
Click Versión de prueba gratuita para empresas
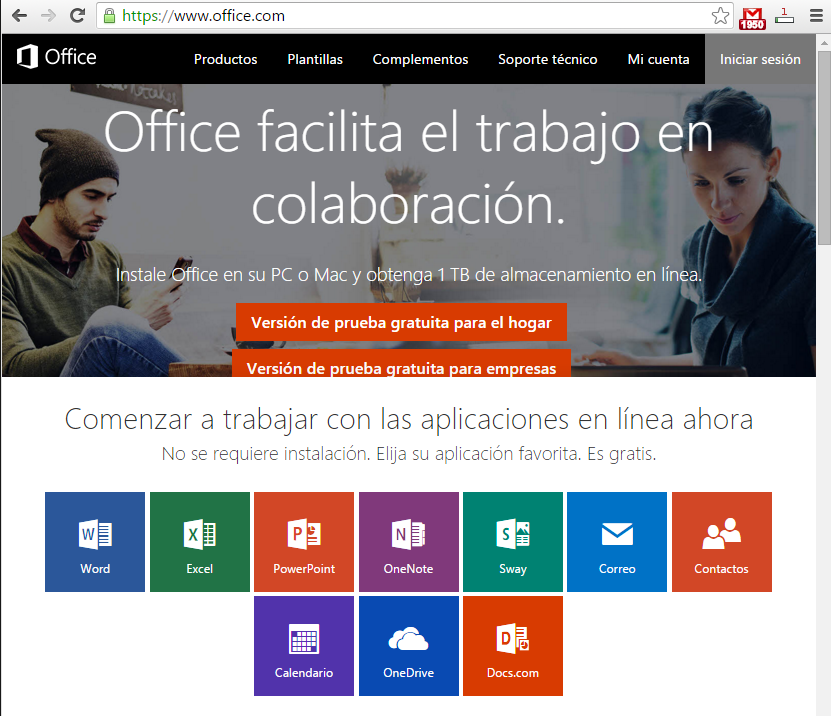[401, 364]
